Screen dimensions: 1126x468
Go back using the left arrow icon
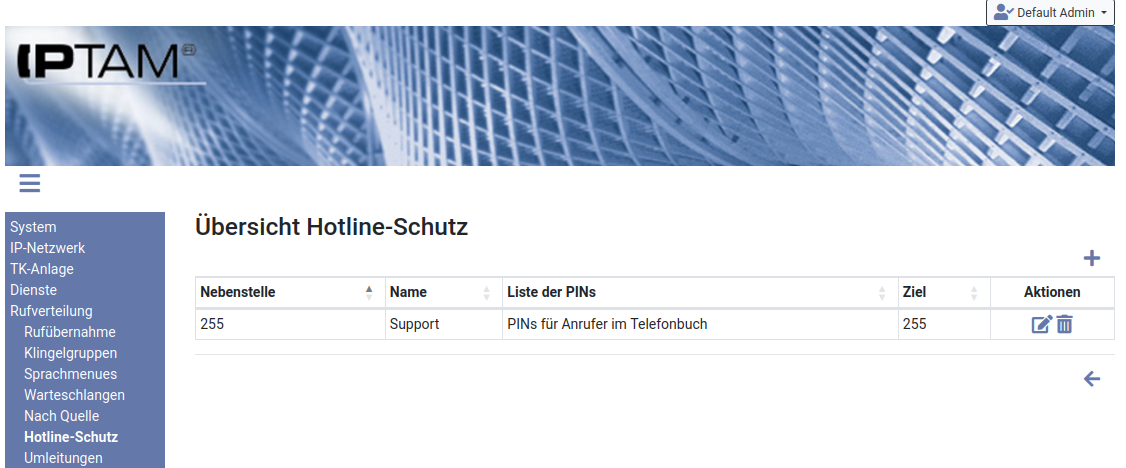[x=1092, y=379]
